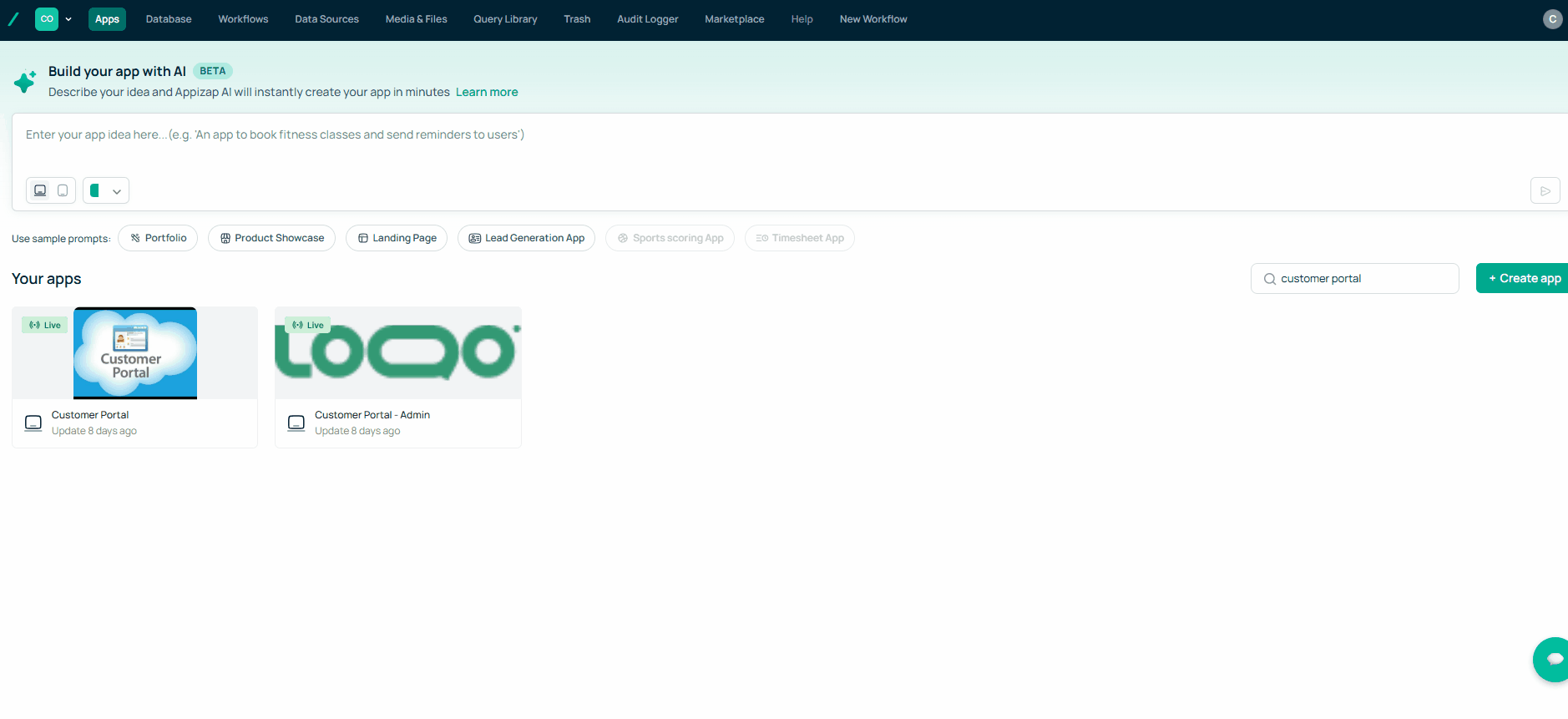Click the green theme color swatch
The height and width of the screenshot is (719, 1568).
pos(95,190)
